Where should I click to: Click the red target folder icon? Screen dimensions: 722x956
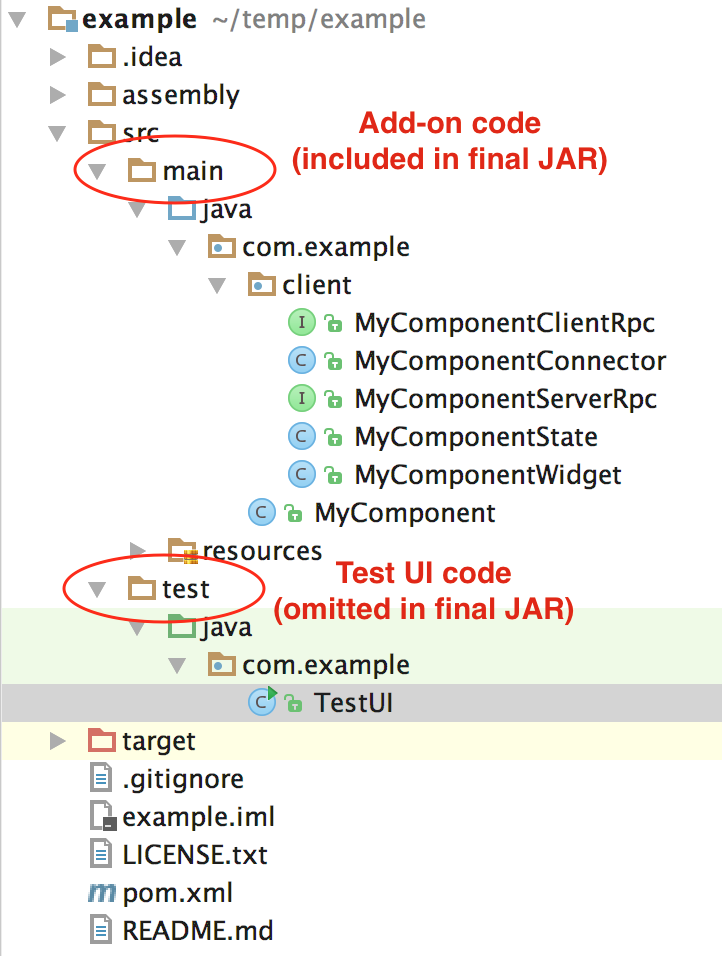click(101, 740)
